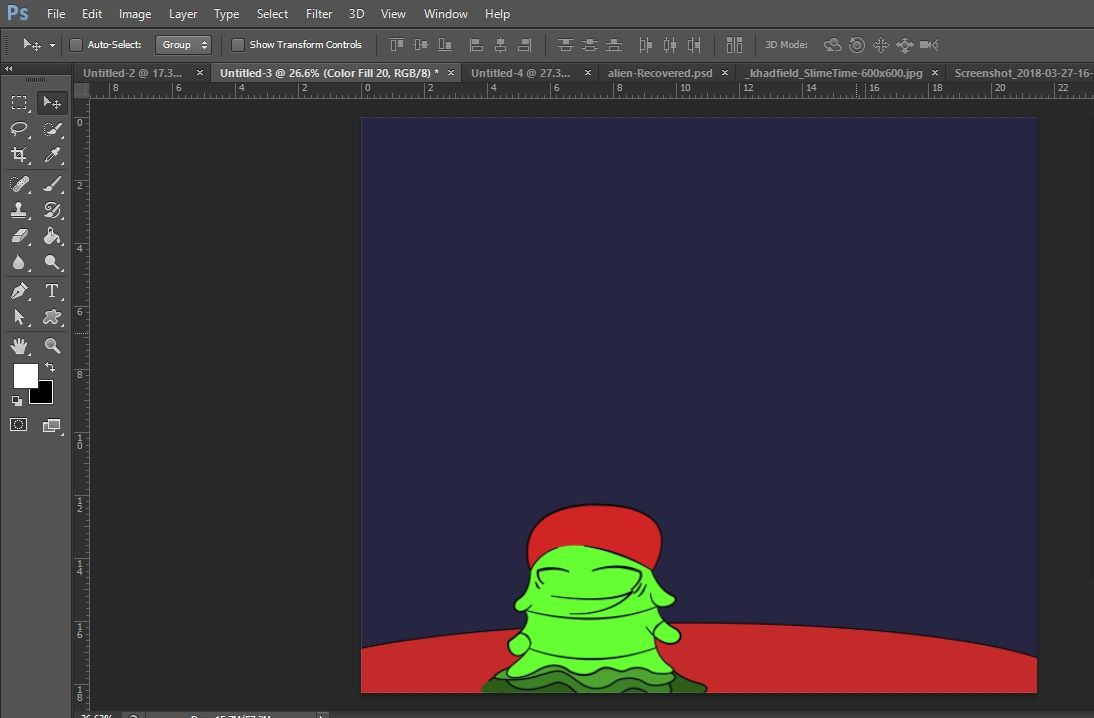The image size is (1094, 718).
Task: Click distribute top edges icon
Action: (566, 45)
